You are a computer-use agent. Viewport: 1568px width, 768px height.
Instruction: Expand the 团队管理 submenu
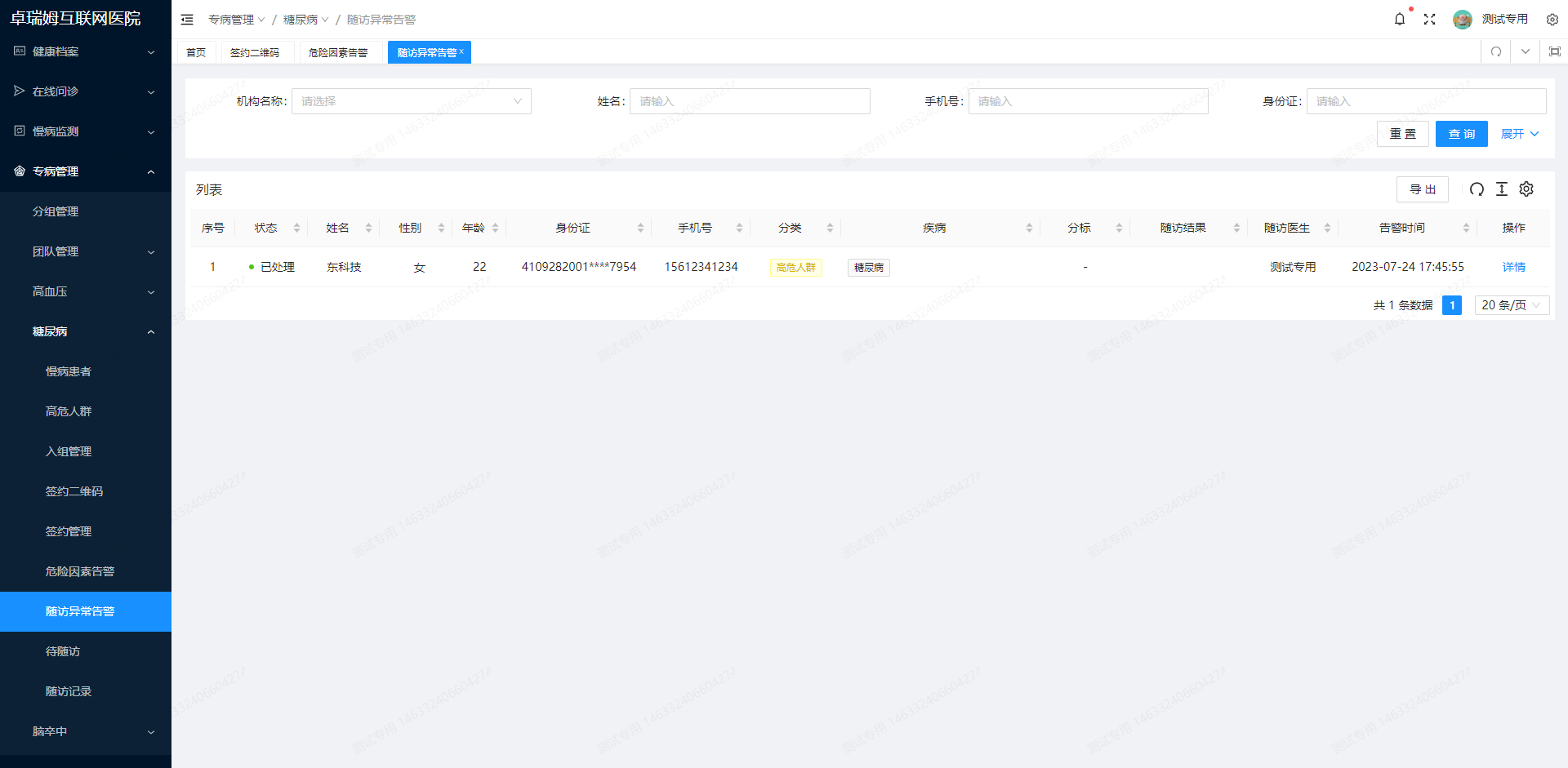pyautogui.click(x=86, y=251)
